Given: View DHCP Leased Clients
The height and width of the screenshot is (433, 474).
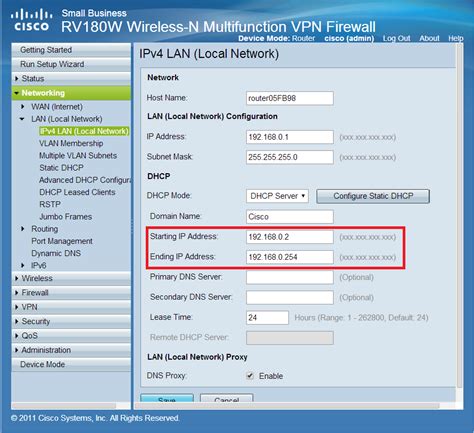Looking at the screenshot, I should 77,192.
